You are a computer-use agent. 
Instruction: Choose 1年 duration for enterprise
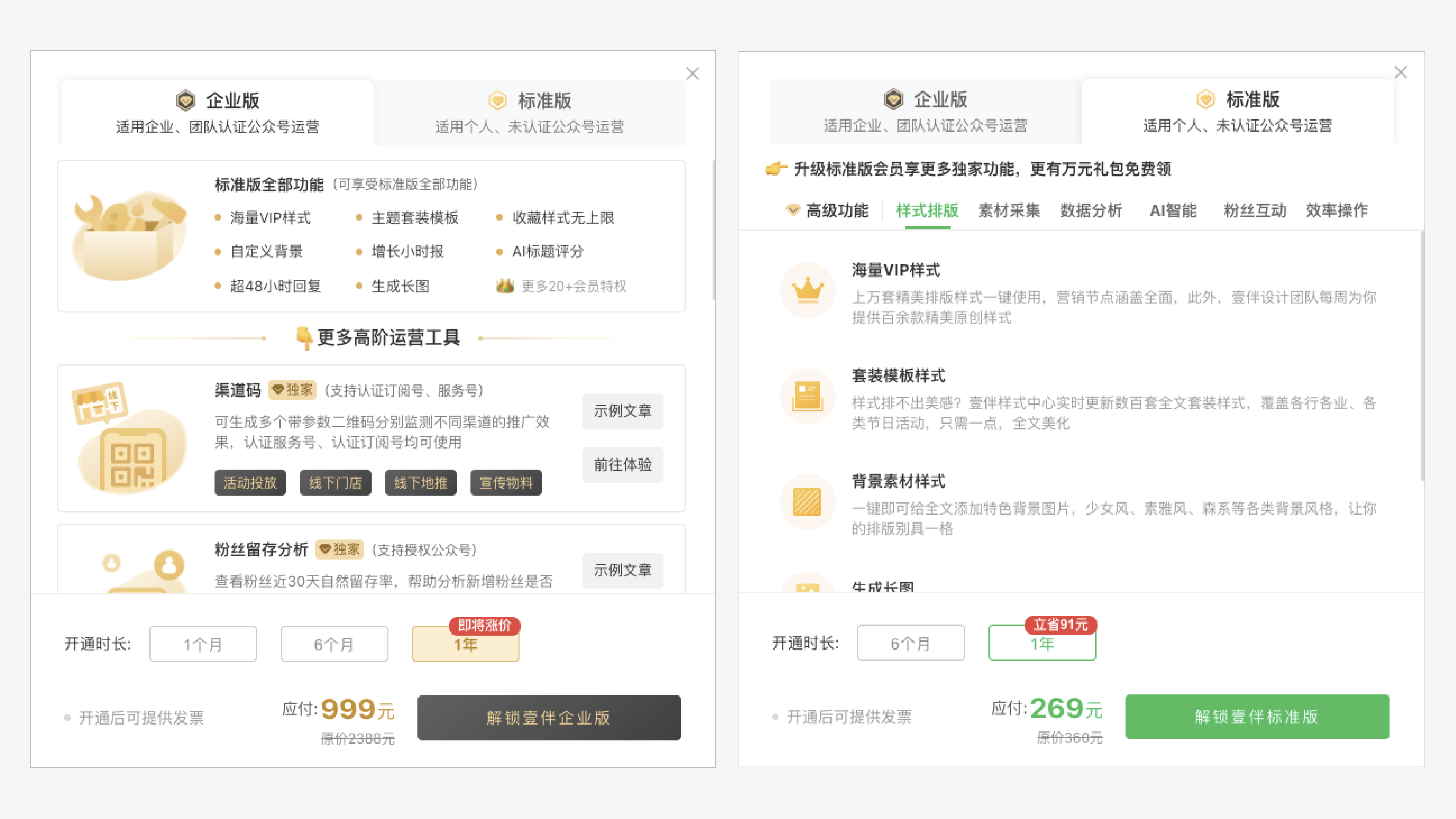click(466, 644)
